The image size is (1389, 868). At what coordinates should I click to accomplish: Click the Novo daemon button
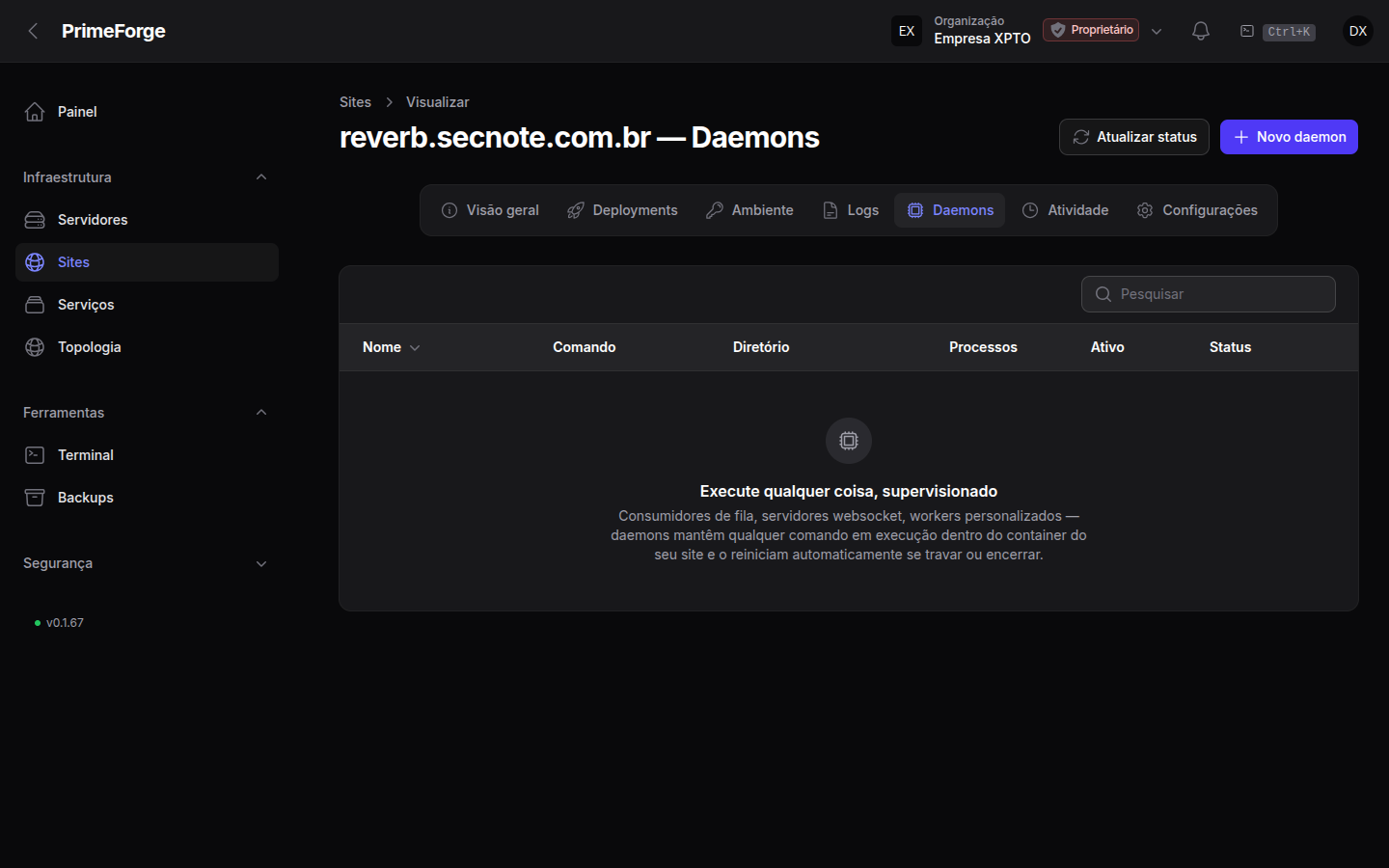pos(1289,137)
